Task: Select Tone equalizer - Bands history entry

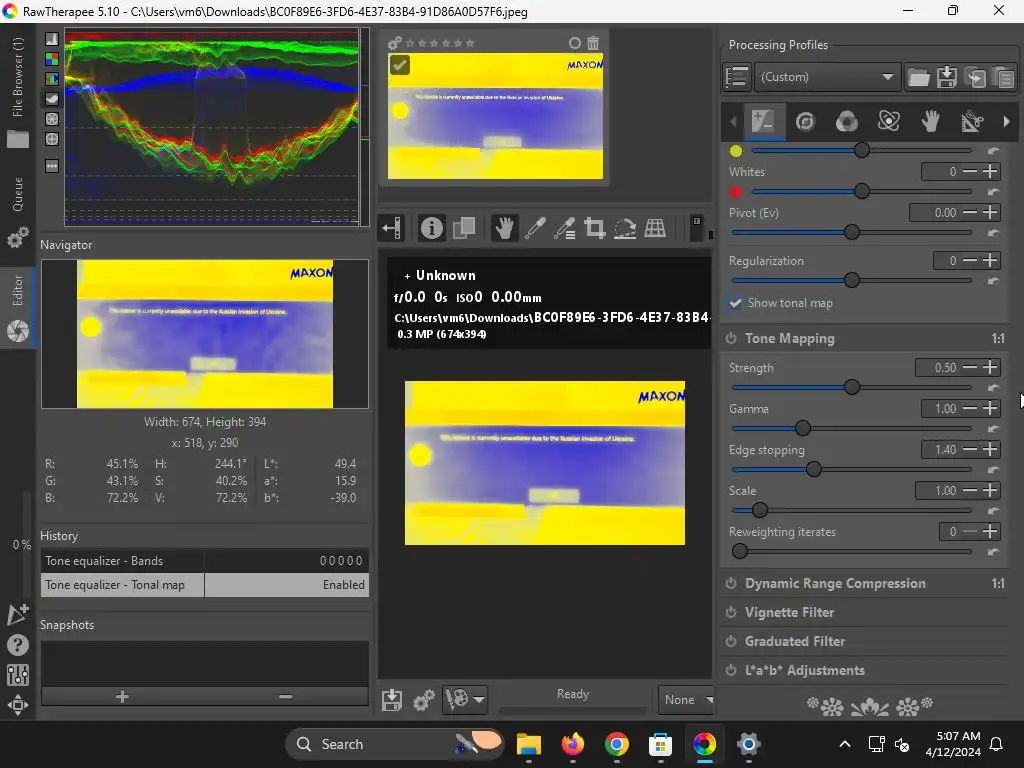Action: point(204,561)
